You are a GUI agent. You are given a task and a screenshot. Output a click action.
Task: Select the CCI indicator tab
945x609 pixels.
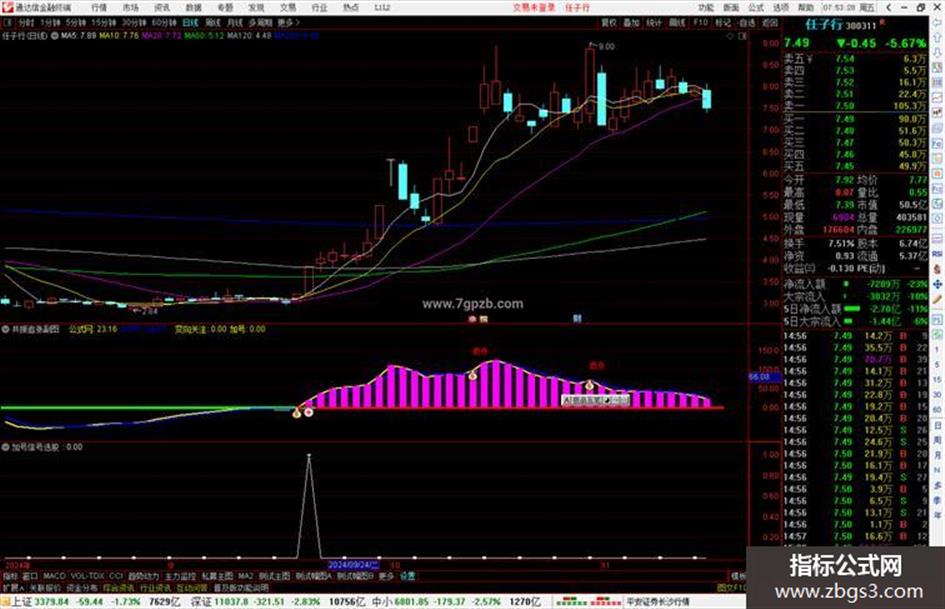pyautogui.click(x=116, y=576)
